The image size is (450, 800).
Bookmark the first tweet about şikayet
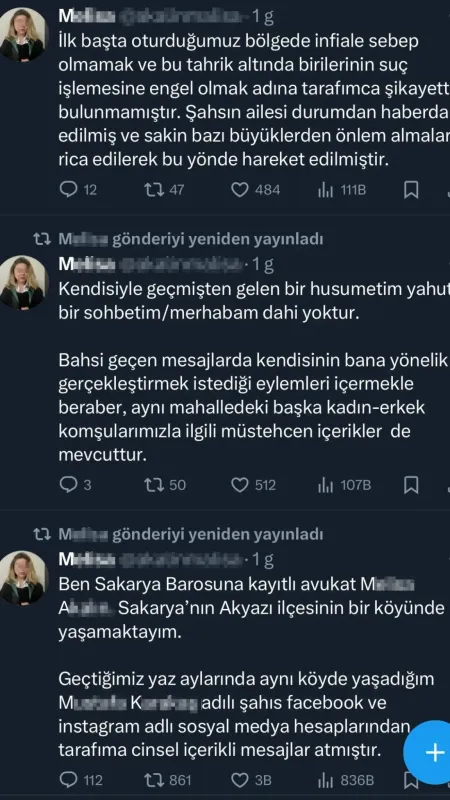pyautogui.click(x=411, y=190)
